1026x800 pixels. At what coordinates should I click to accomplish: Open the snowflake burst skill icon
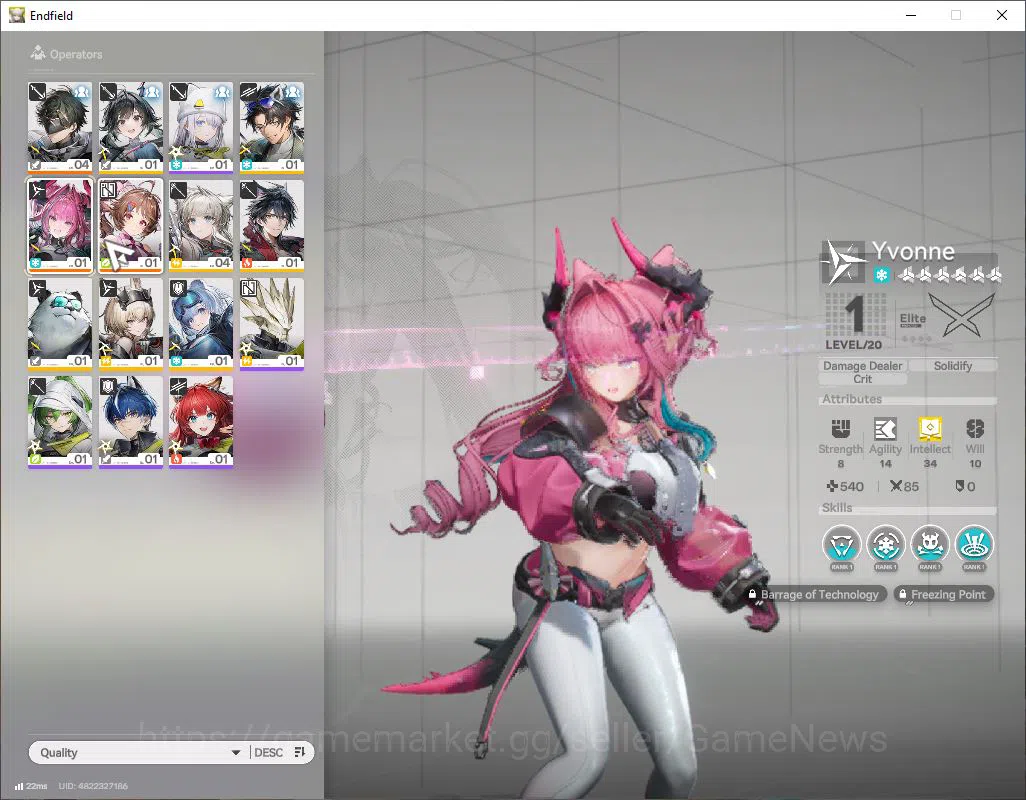(885, 545)
